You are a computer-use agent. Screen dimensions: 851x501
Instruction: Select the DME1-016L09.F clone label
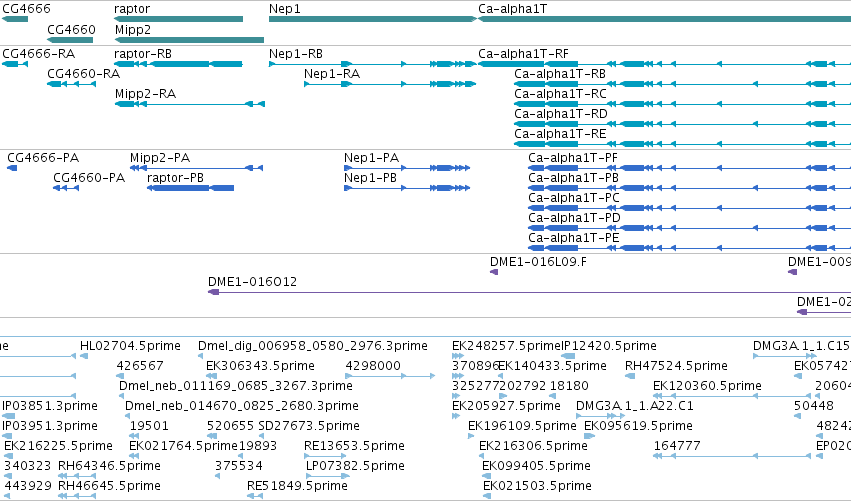[x=538, y=262]
